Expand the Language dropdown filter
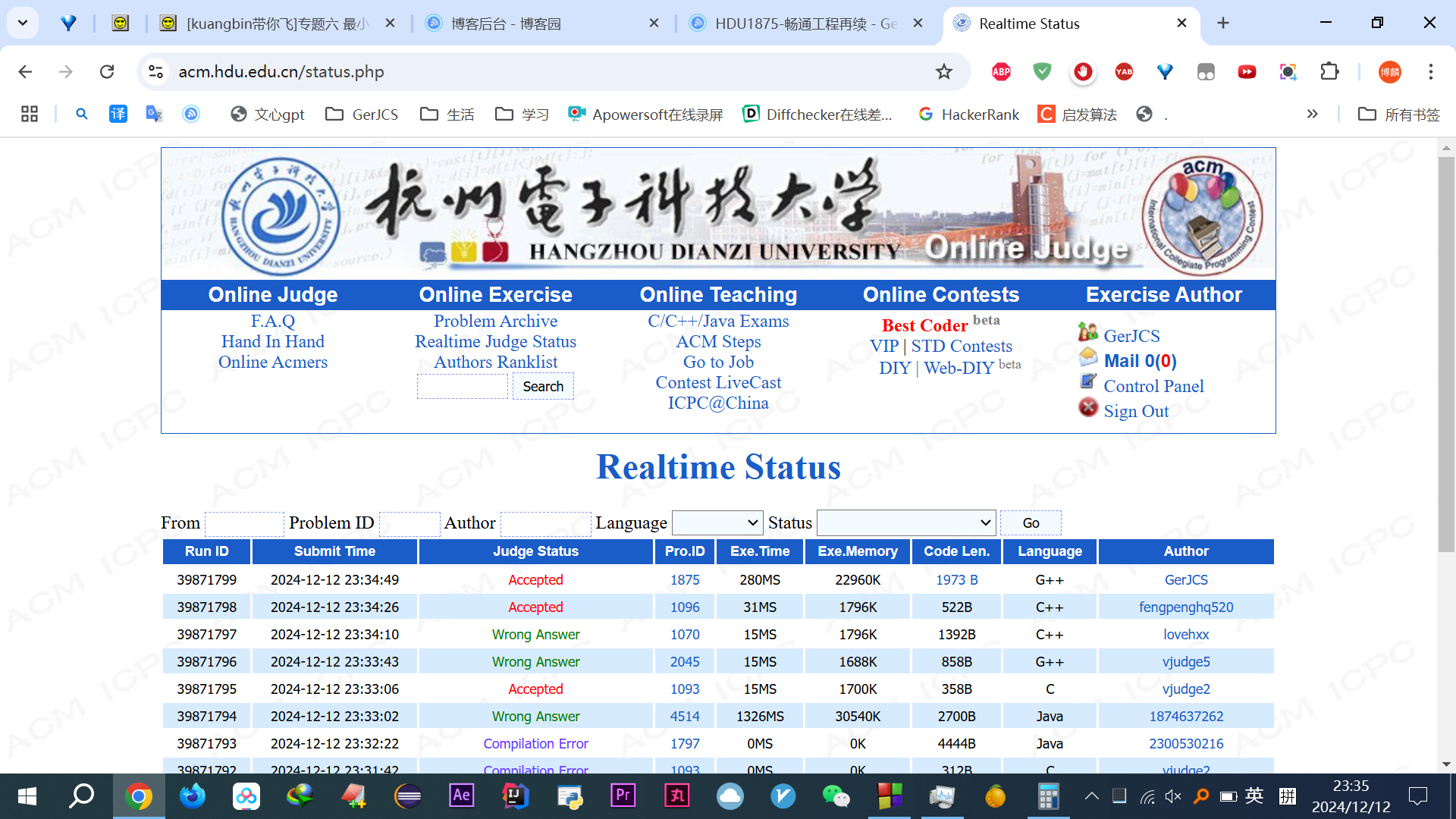Viewport: 1456px width, 819px height. pyautogui.click(x=717, y=522)
